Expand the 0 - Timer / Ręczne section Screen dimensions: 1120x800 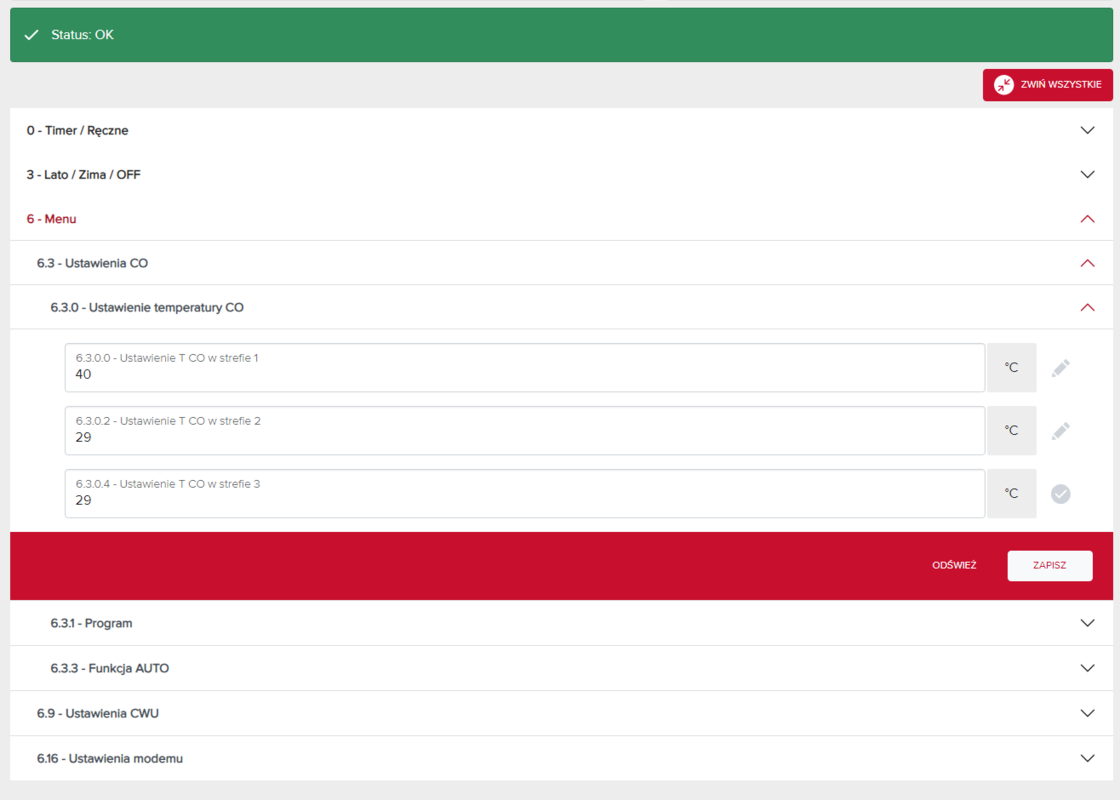point(1087,130)
